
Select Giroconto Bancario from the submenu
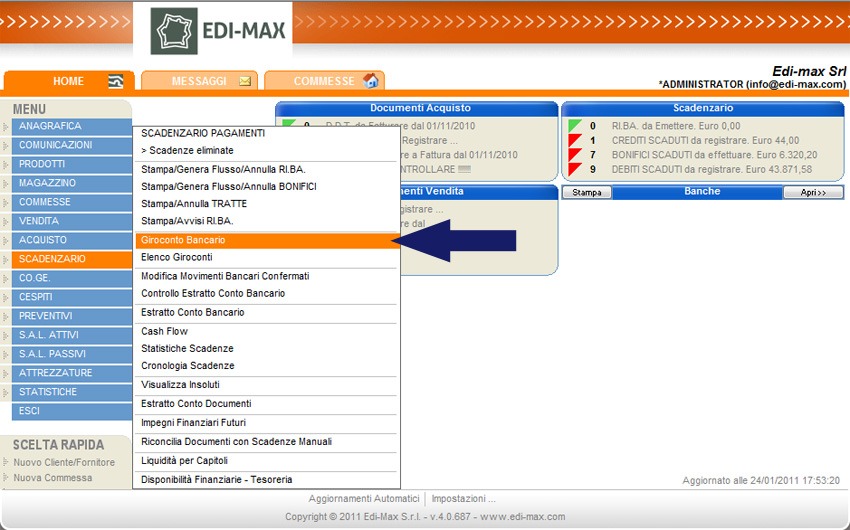(184, 241)
